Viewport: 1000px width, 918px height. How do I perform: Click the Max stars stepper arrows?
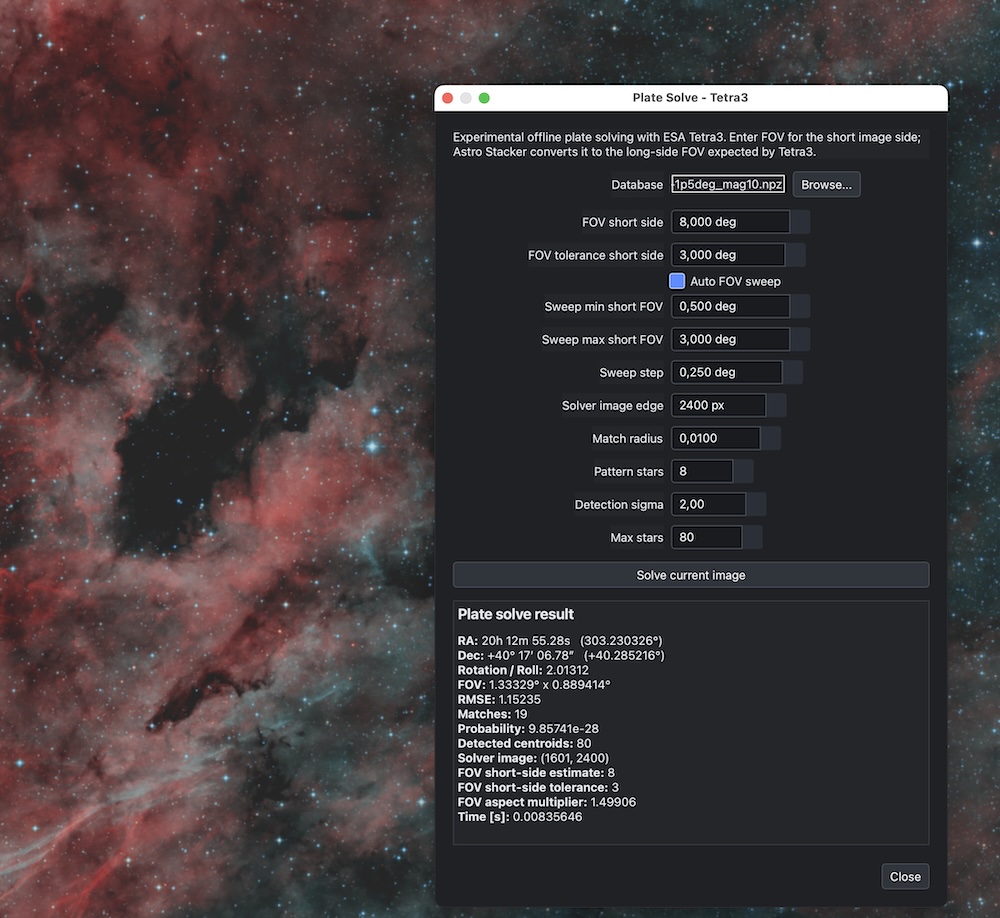752,538
